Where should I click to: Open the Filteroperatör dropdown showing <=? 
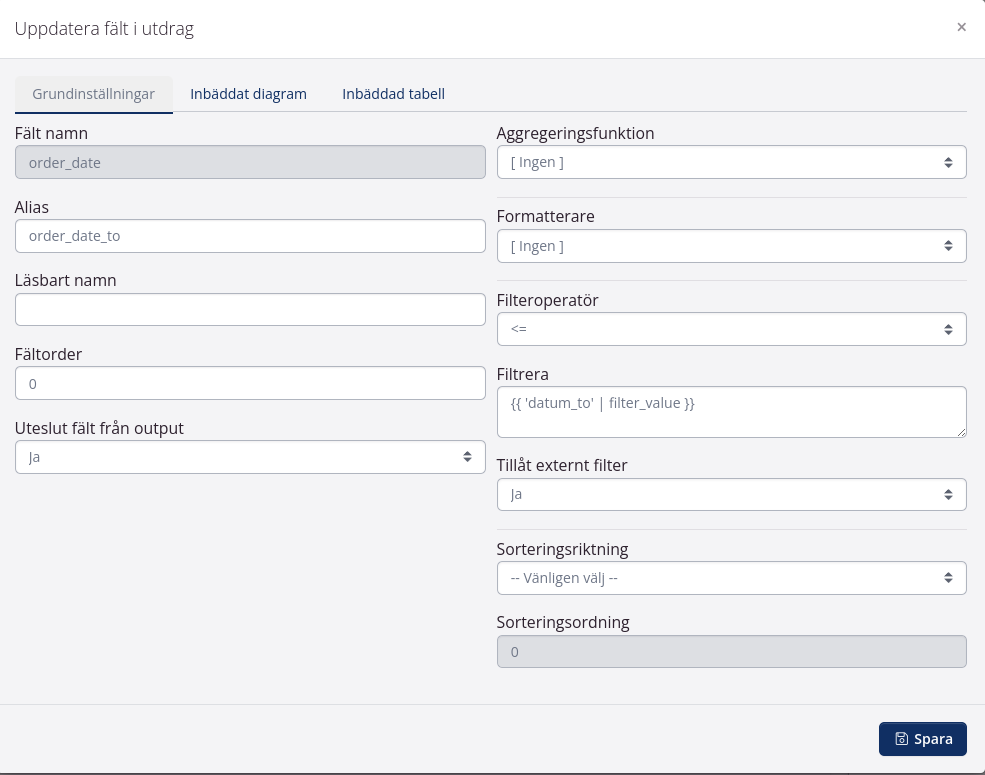click(731, 328)
